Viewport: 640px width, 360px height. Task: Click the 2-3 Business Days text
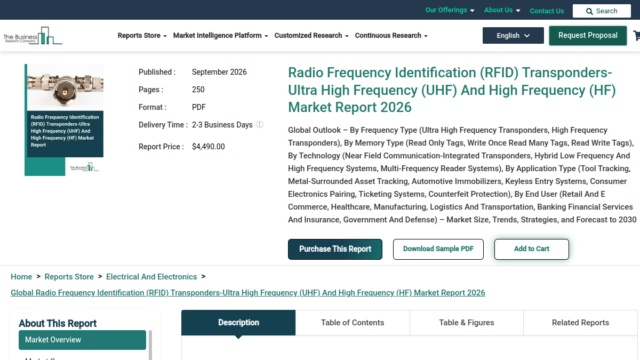click(222, 125)
